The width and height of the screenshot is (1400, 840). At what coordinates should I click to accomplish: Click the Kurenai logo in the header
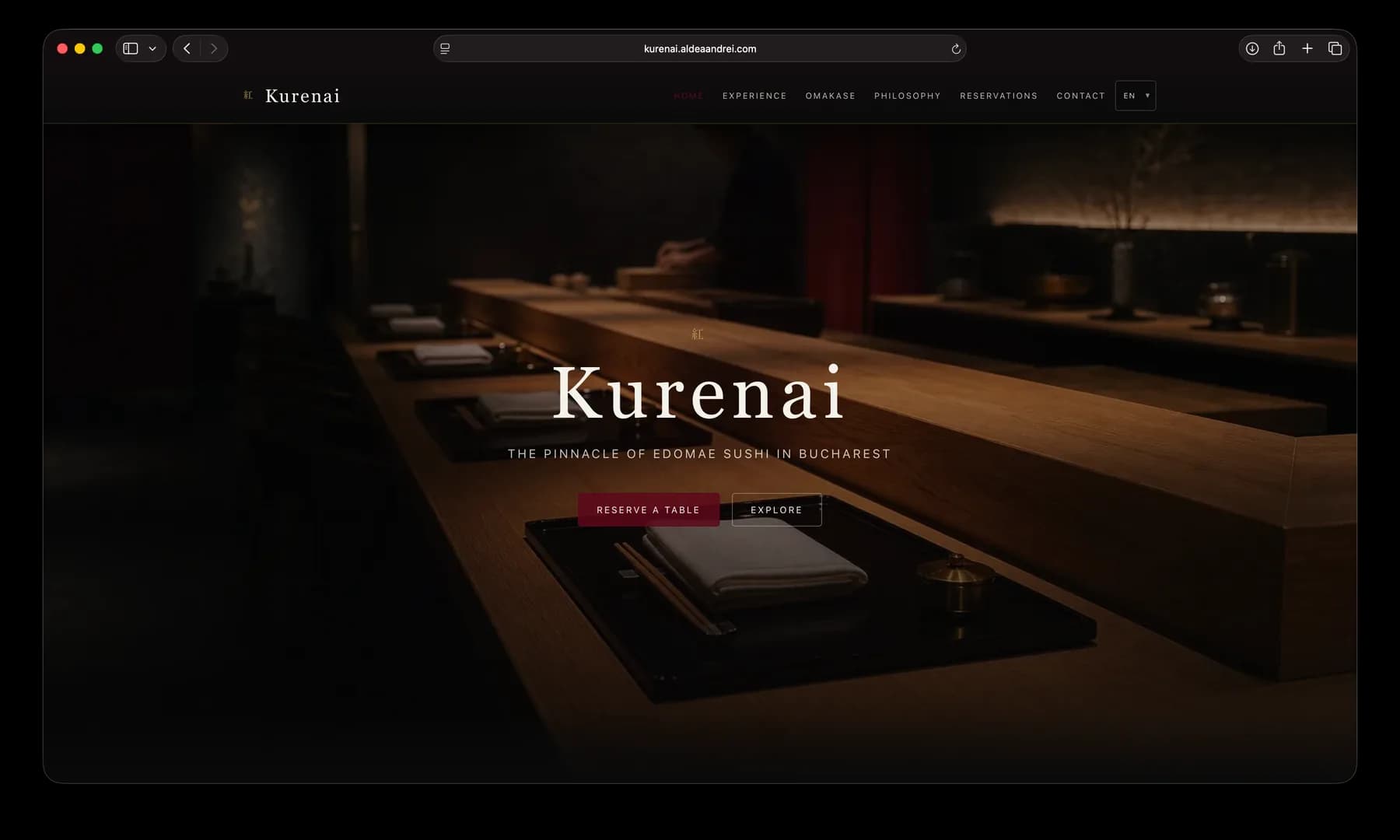[x=303, y=96]
